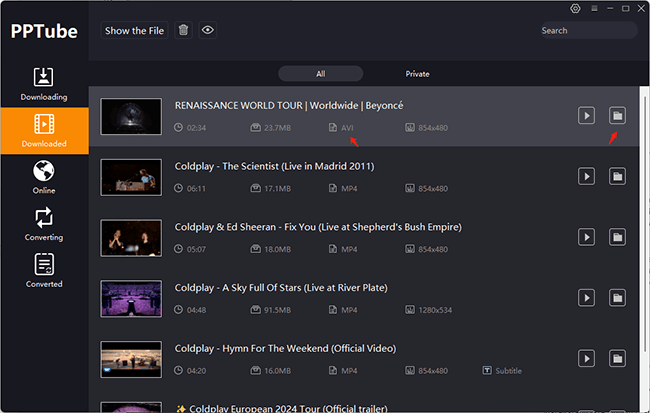
Task: Play Hymn For The Weekend video
Action: pyautogui.click(x=586, y=359)
